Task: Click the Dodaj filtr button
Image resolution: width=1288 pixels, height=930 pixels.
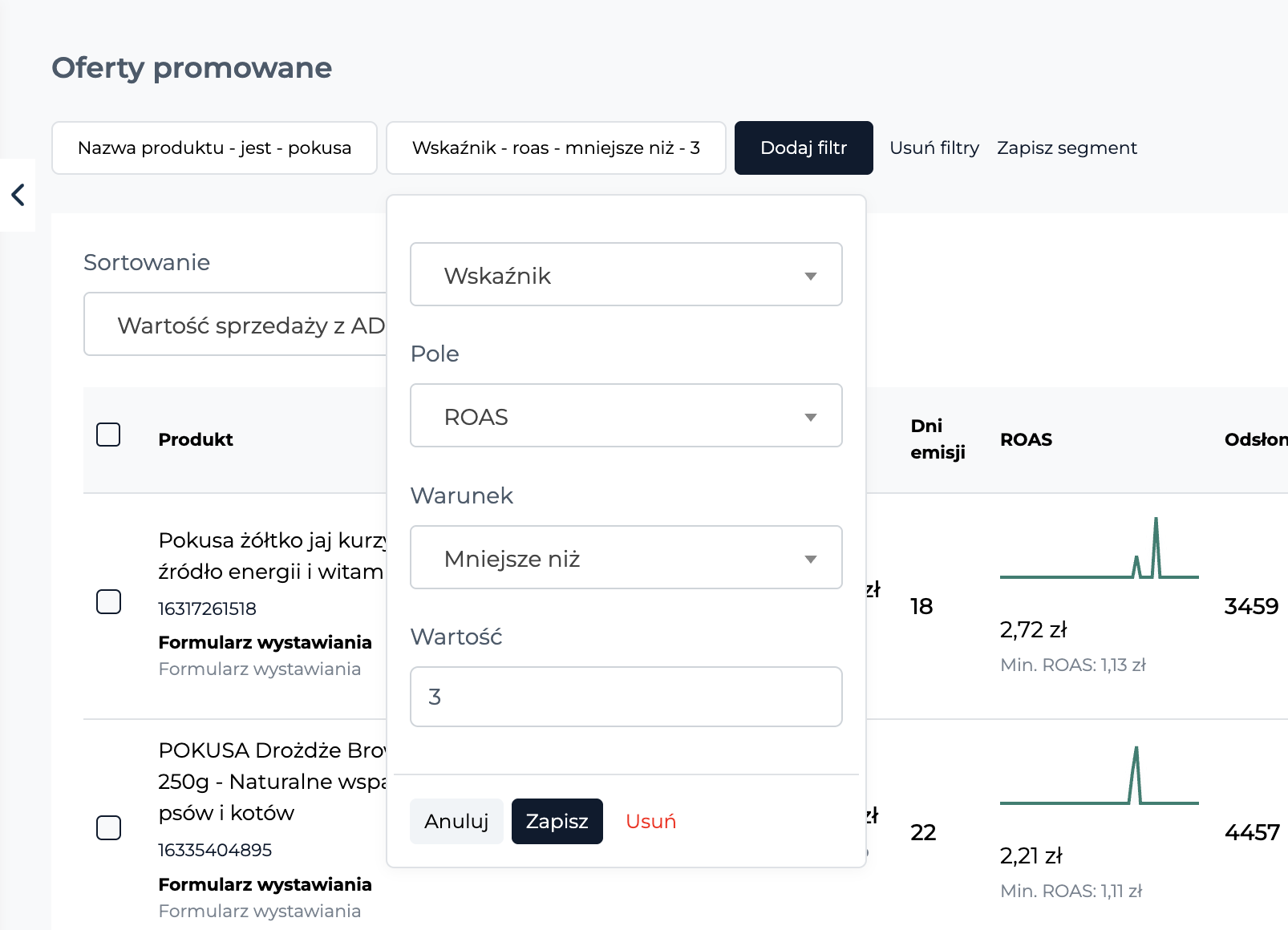Action: point(804,148)
